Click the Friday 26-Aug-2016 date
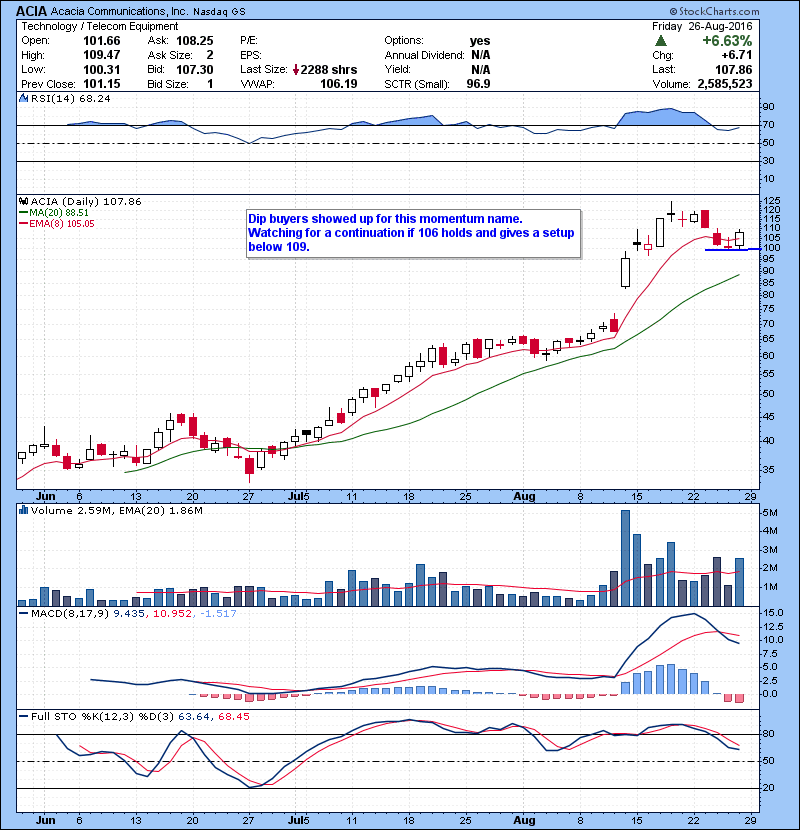The width and height of the screenshot is (800, 830). pos(702,26)
